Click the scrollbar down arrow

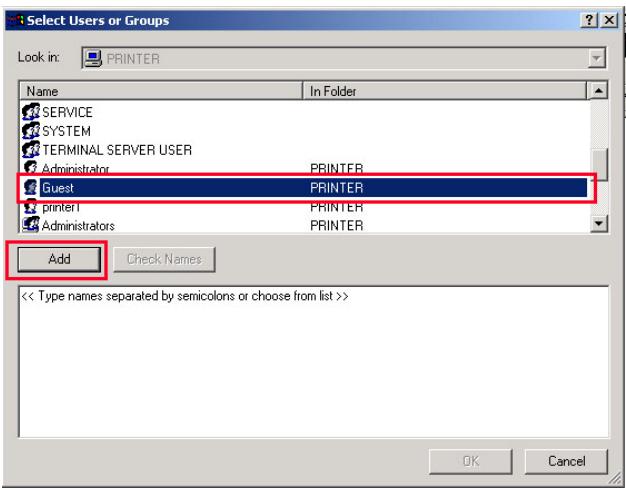coord(598,223)
